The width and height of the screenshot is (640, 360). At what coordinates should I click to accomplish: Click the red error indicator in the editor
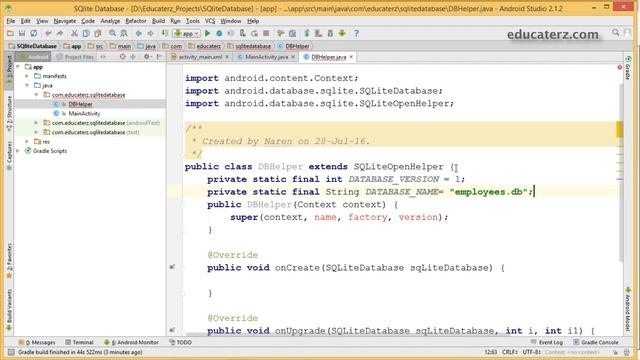click(x=620, y=67)
